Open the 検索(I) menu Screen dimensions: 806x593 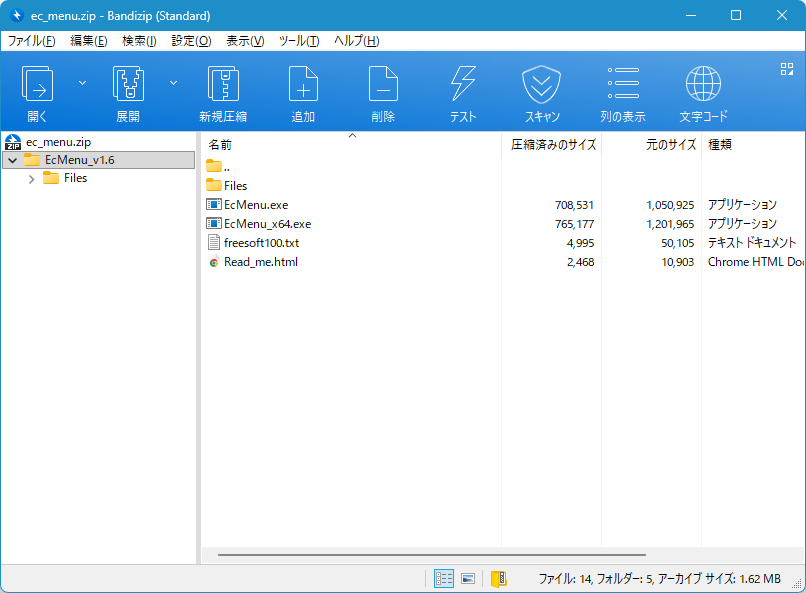[139, 41]
